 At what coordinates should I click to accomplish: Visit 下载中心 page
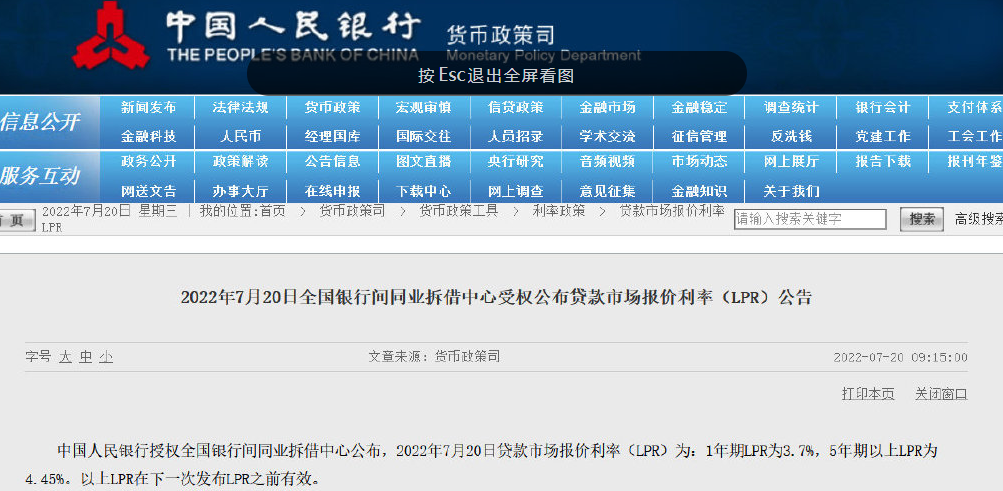pyautogui.click(x=423, y=191)
